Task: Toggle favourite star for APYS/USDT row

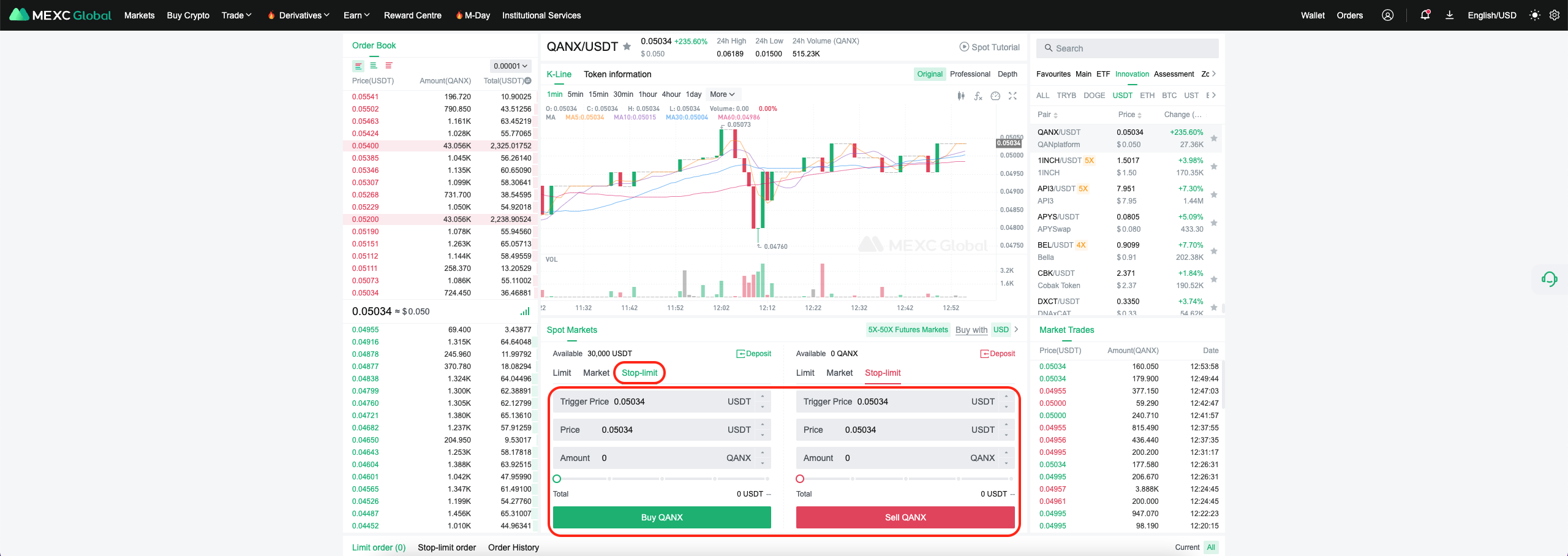Action: click(1214, 223)
